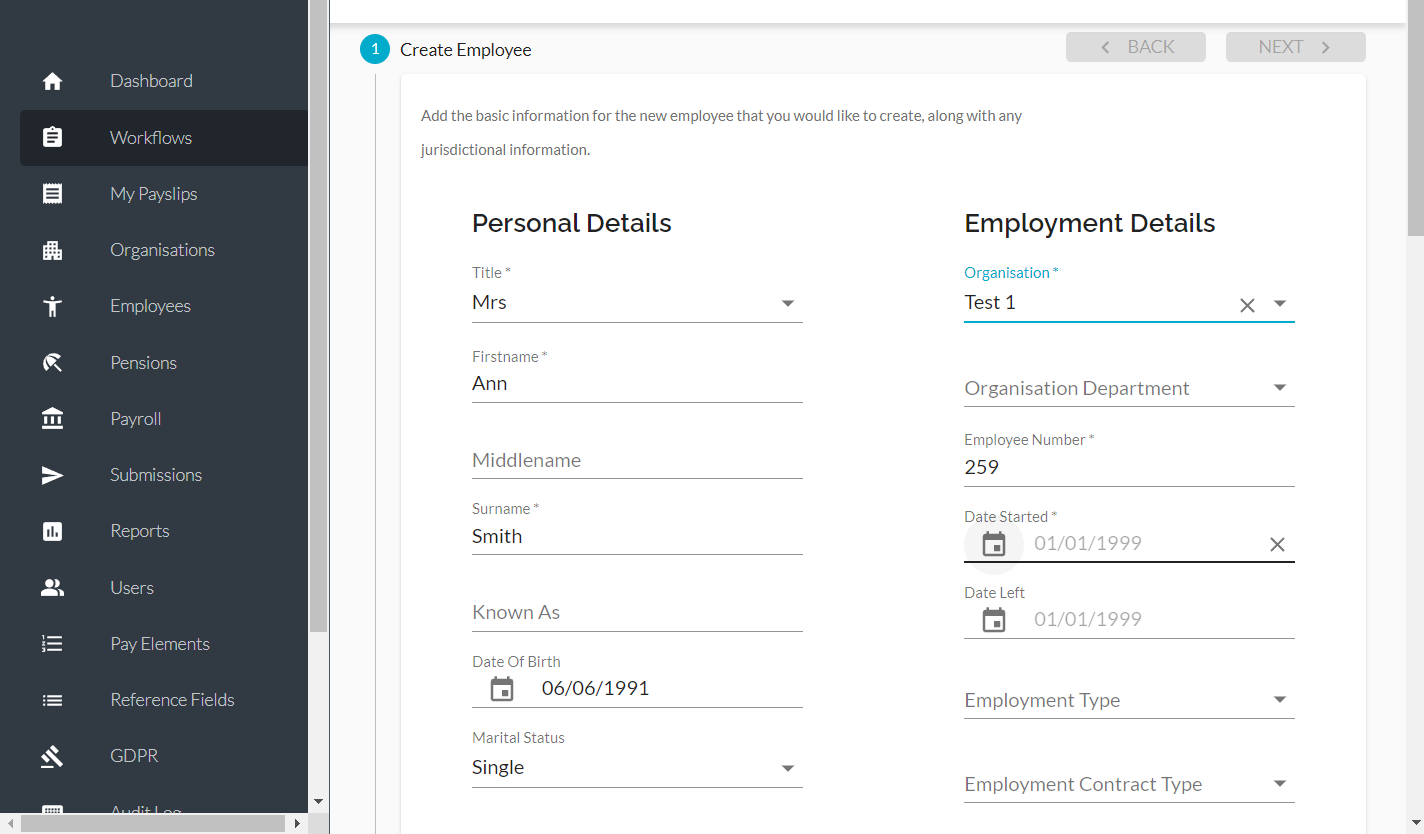Open the Marital Status dropdown

pyautogui.click(x=637, y=768)
